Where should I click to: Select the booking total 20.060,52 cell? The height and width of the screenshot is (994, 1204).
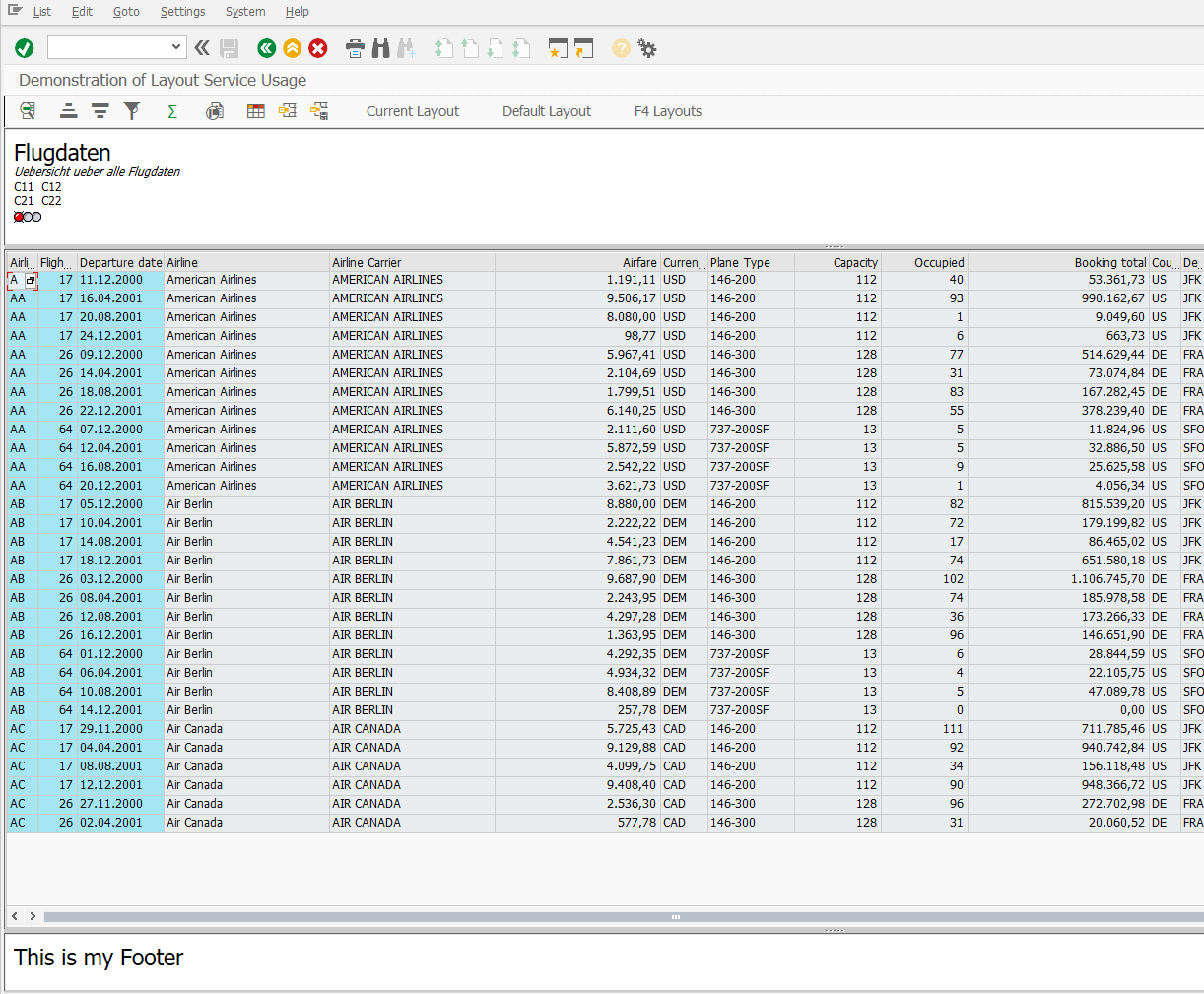1058,823
